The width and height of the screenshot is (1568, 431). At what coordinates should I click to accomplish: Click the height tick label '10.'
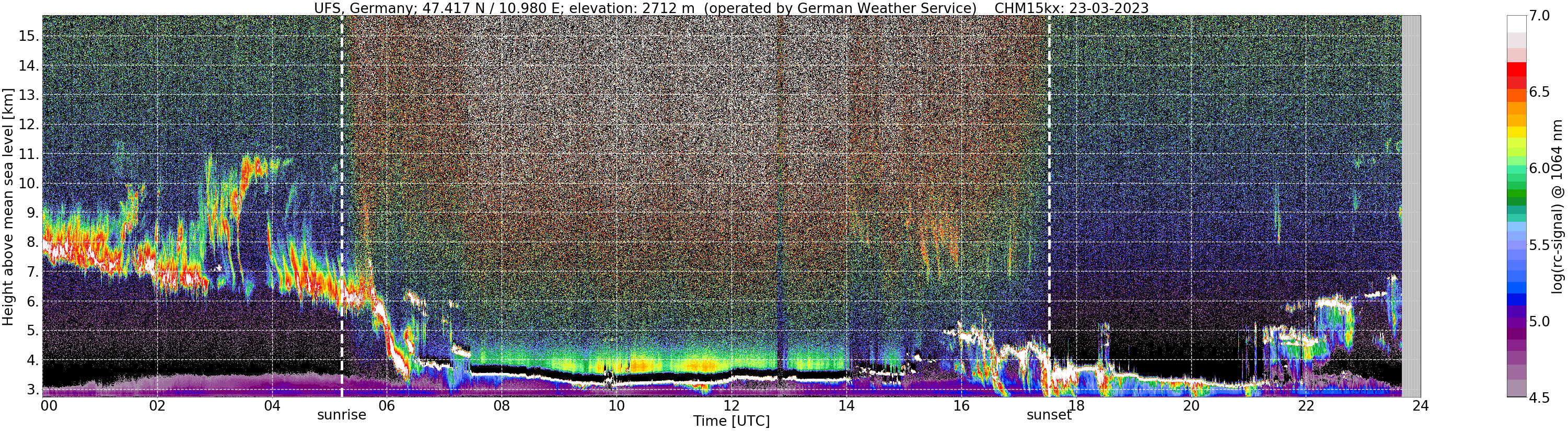[29, 184]
